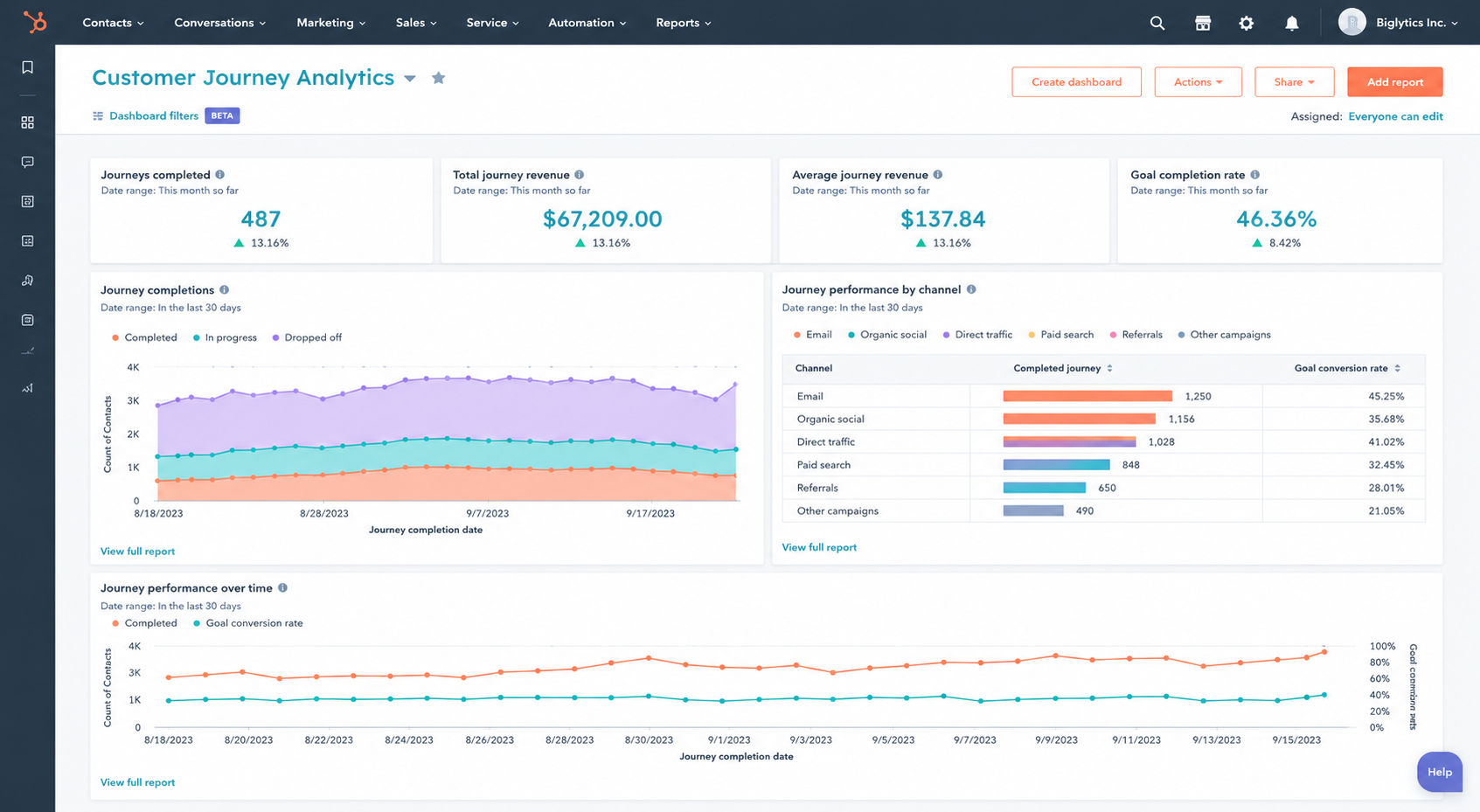Open the sidebar conversations chat icon
The height and width of the screenshot is (812, 1480).
click(x=28, y=162)
